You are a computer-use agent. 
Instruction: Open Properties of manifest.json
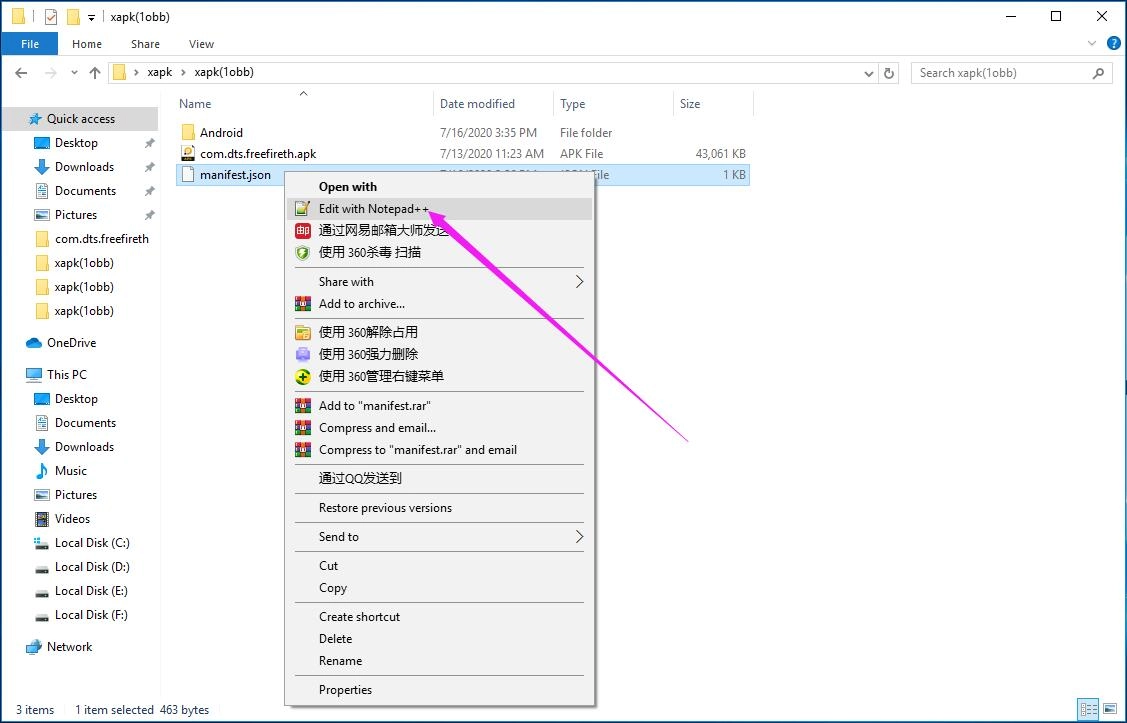point(345,689)
